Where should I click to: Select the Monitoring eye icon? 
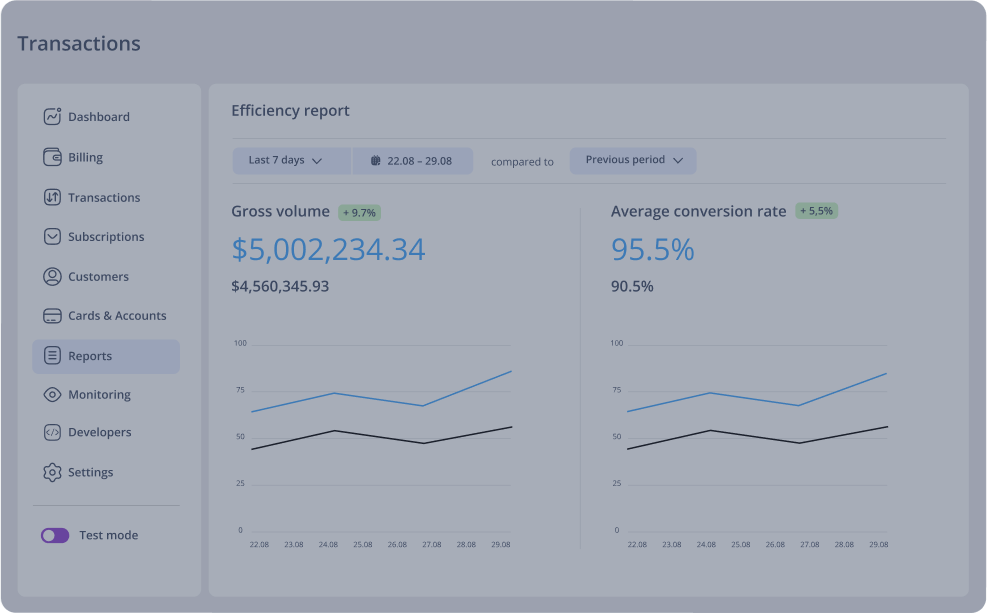51,394
